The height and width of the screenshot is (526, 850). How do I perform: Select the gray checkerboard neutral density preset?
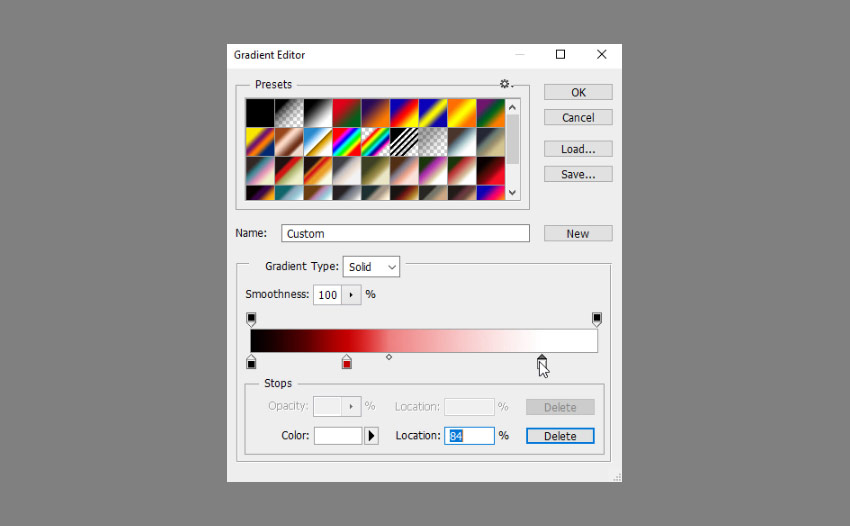(433, 142)
